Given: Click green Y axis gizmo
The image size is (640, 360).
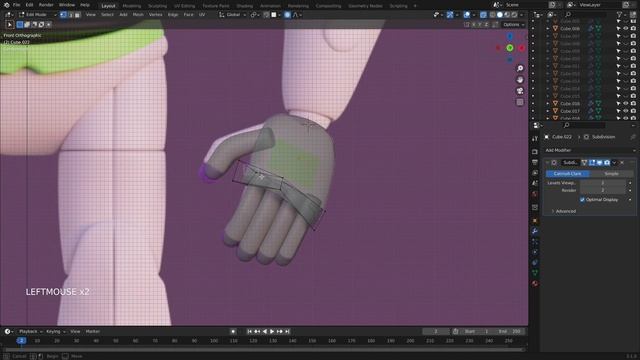Looking at the screenshot, I should pyautogui.click(x=510, y=48).
